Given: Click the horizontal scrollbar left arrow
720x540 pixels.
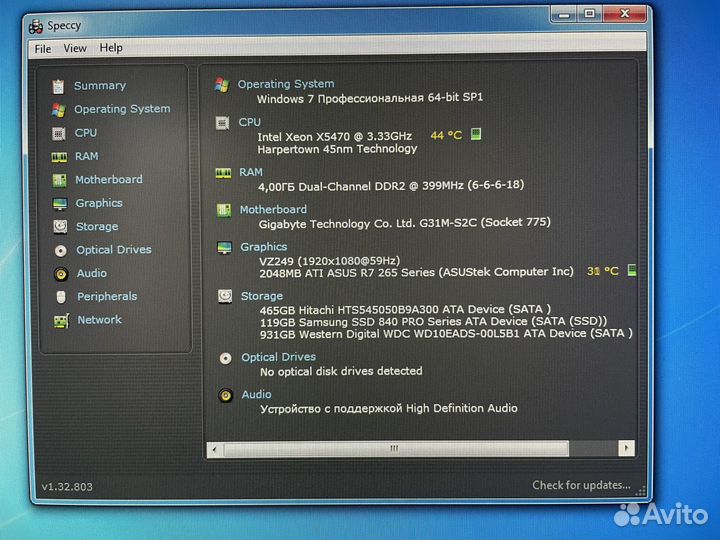Looking at the screenshot, I should point(215,449).
